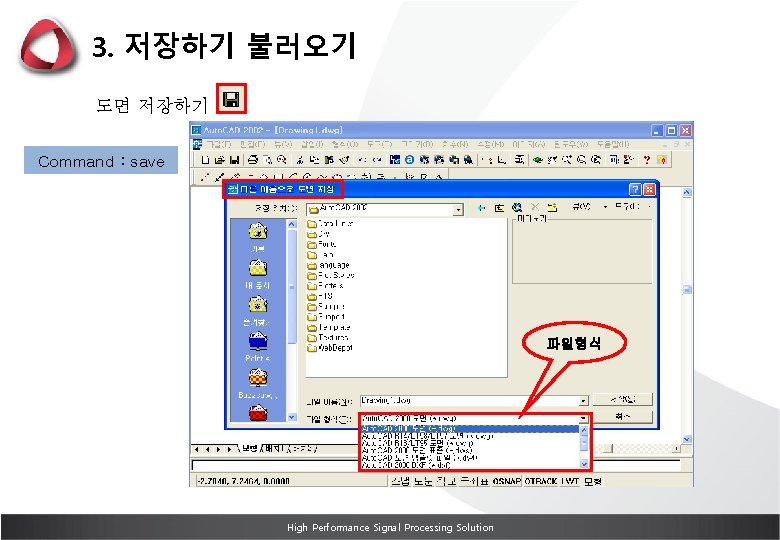Choose the highlighted AutoCAD 2000 도면 (*.dwg) option
Image resolution: width=780 pixels, height=540 pixels.
pos(470,428)
